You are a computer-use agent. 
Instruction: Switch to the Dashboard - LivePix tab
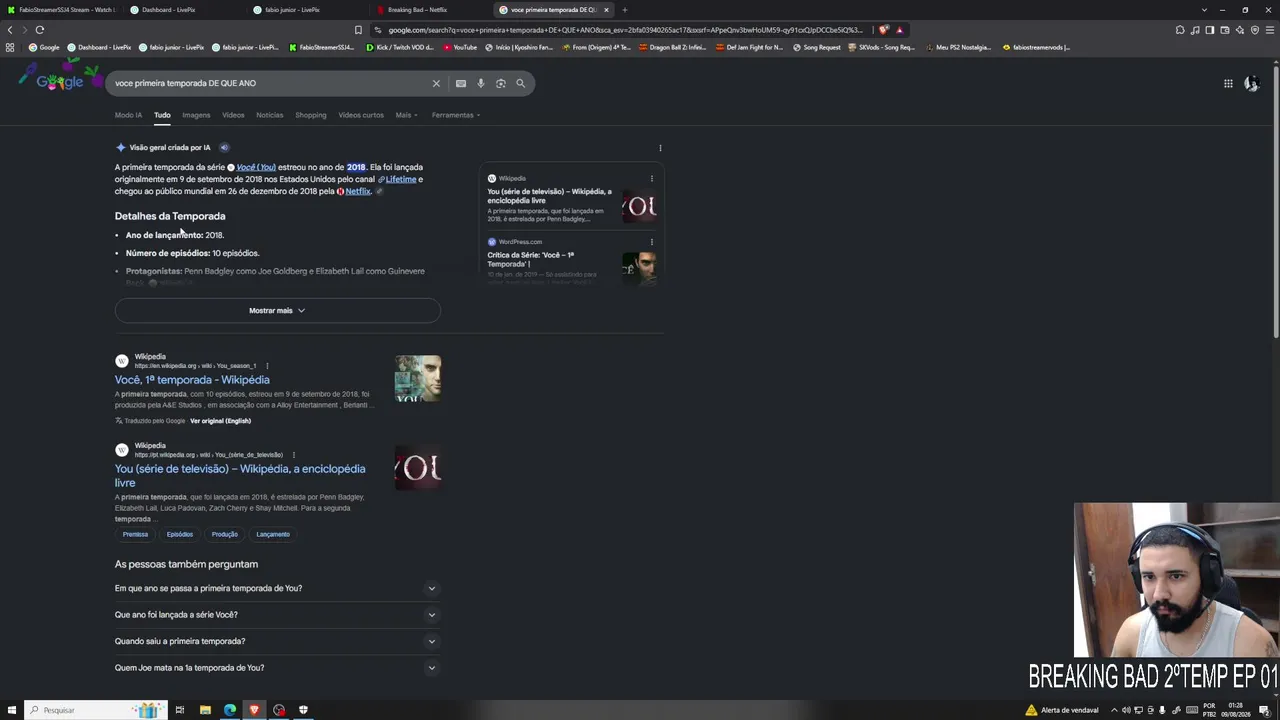click(x=185, y=10)
